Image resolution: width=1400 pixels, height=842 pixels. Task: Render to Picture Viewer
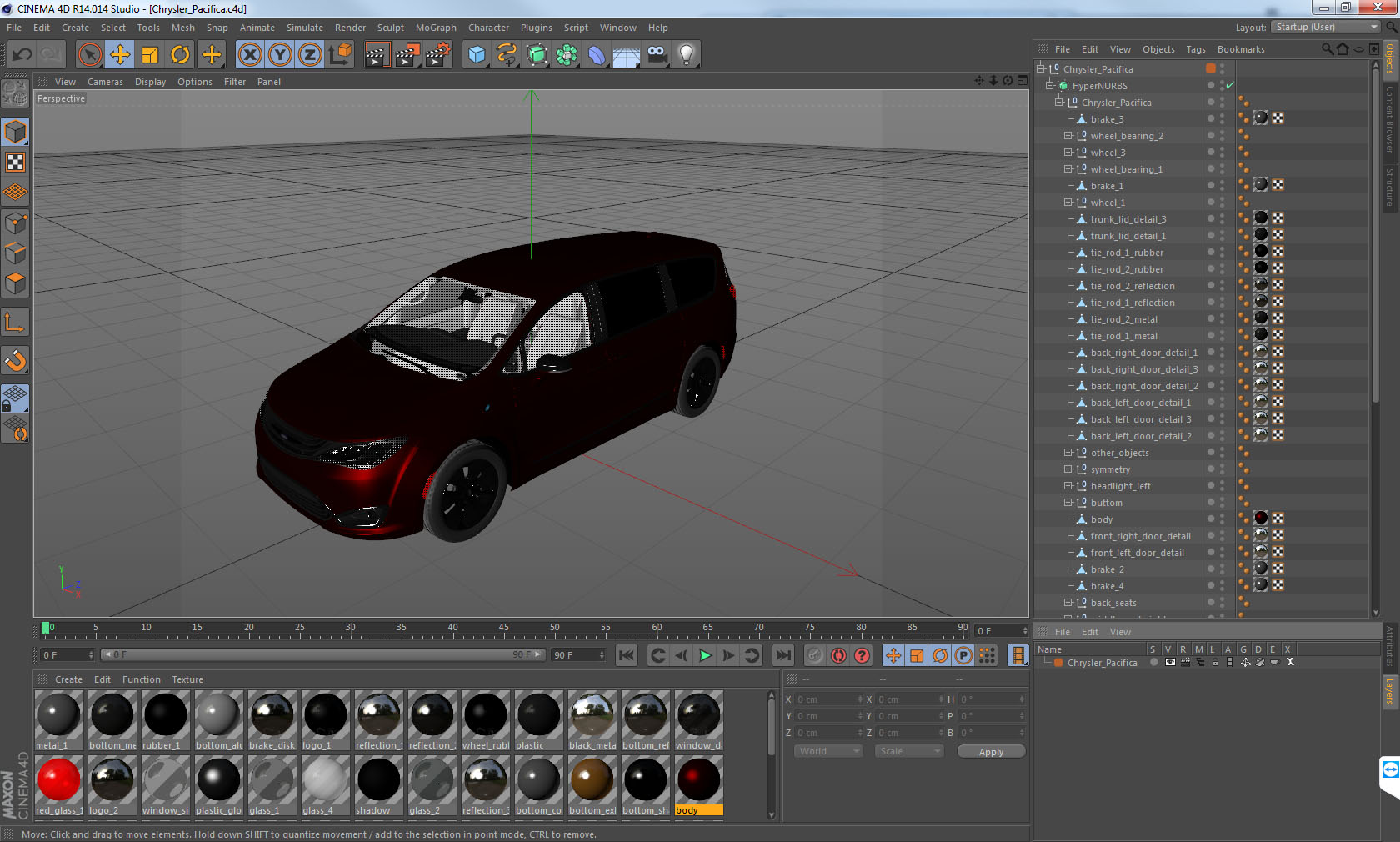click(407, 55)
